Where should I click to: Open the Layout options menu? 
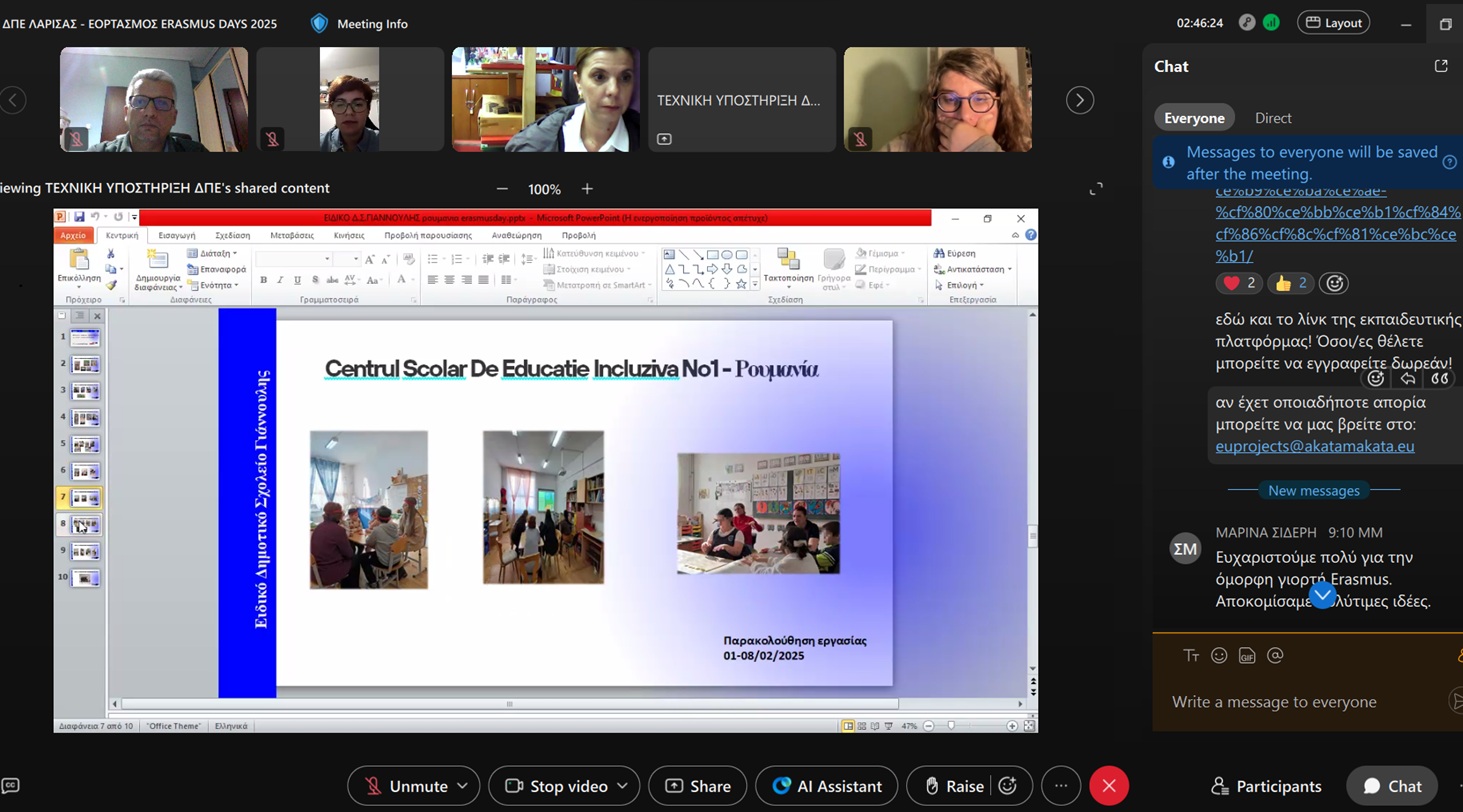[x=1333, y=23]
